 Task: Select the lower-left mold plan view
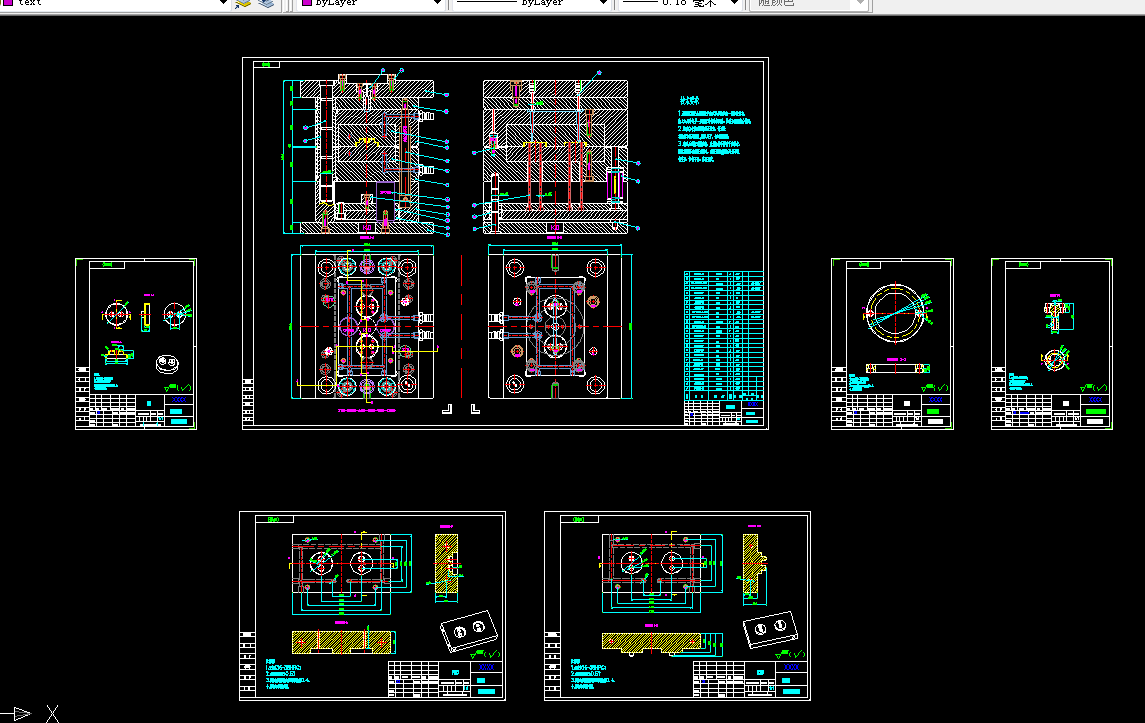(364, 326)
